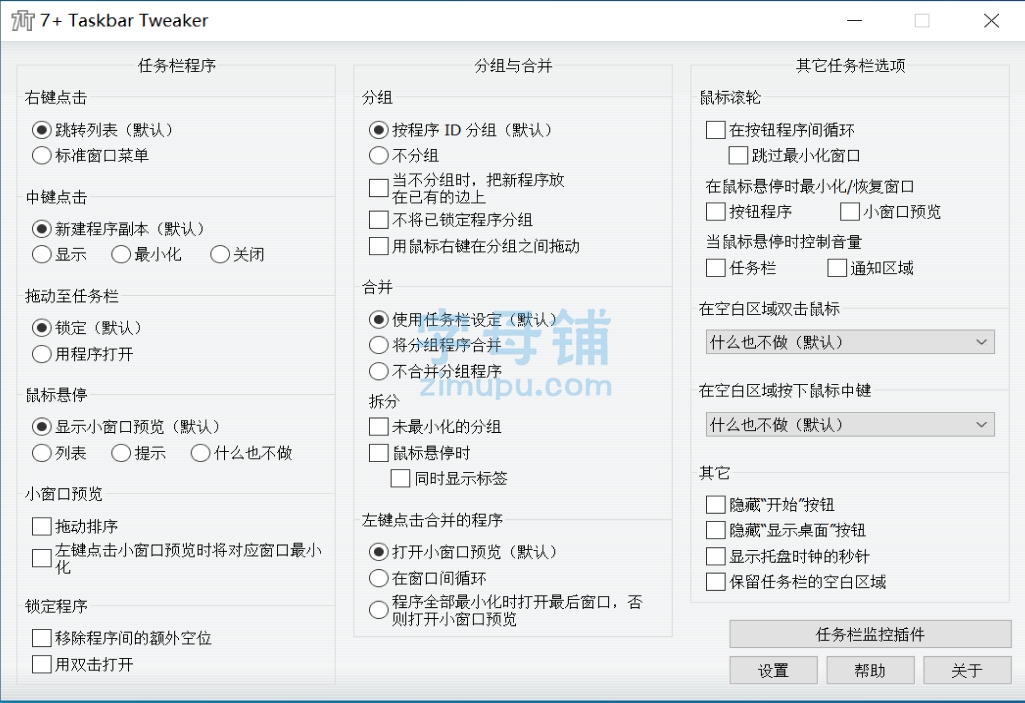
Task: Select 提示 under 鼠标悬停
Action: point(121,453)
